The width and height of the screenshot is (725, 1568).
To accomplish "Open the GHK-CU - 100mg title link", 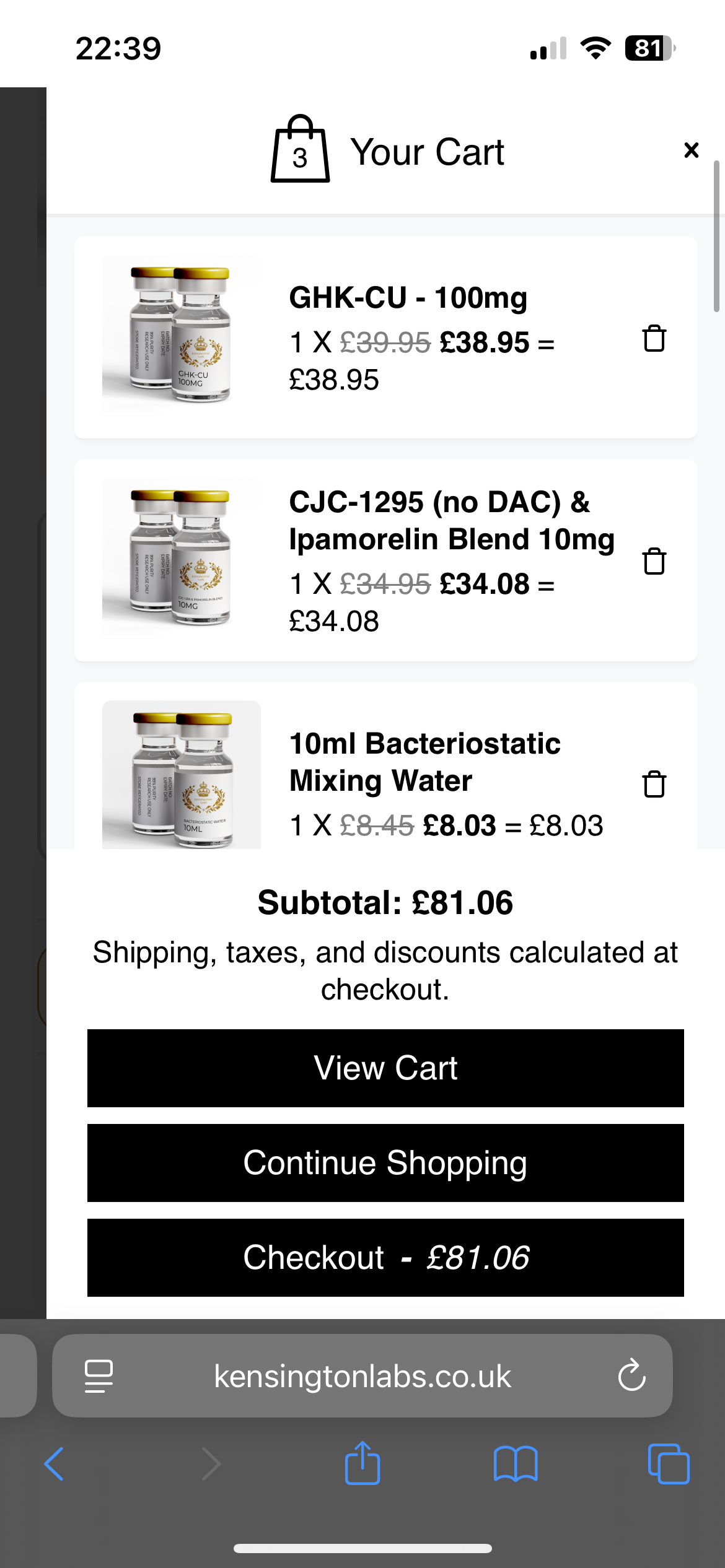I will (x=408, y=298).
